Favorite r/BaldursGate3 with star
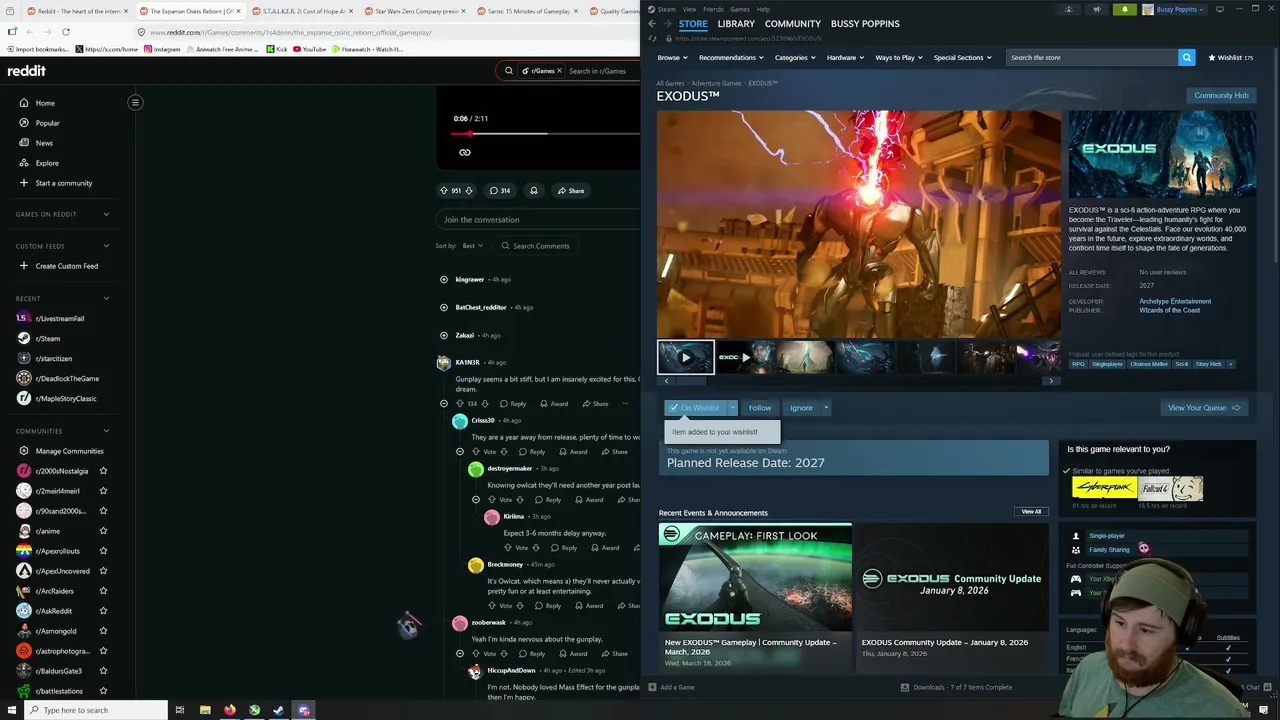 (x=103, y=671)
